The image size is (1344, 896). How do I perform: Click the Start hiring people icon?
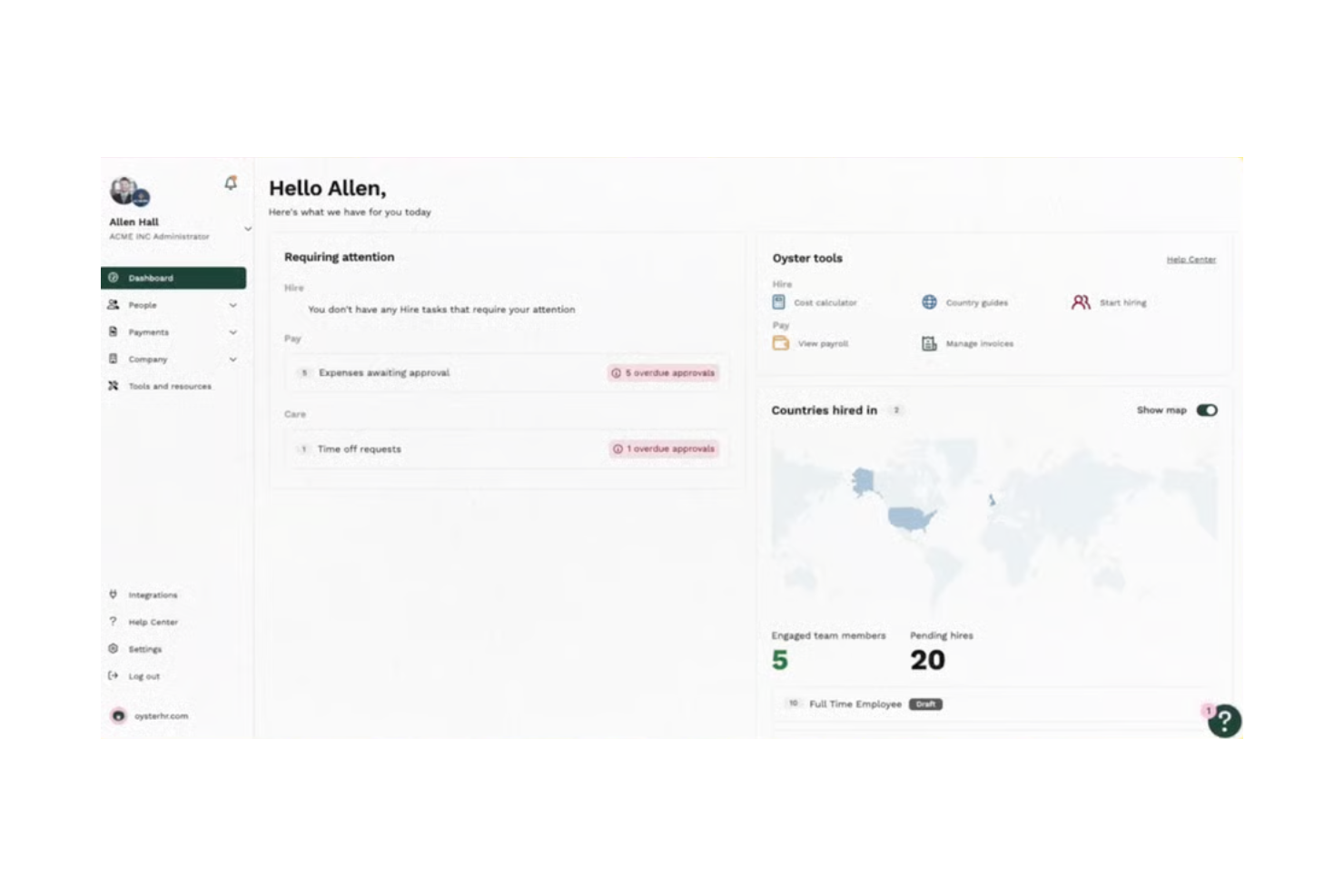tap(1081, 302)
